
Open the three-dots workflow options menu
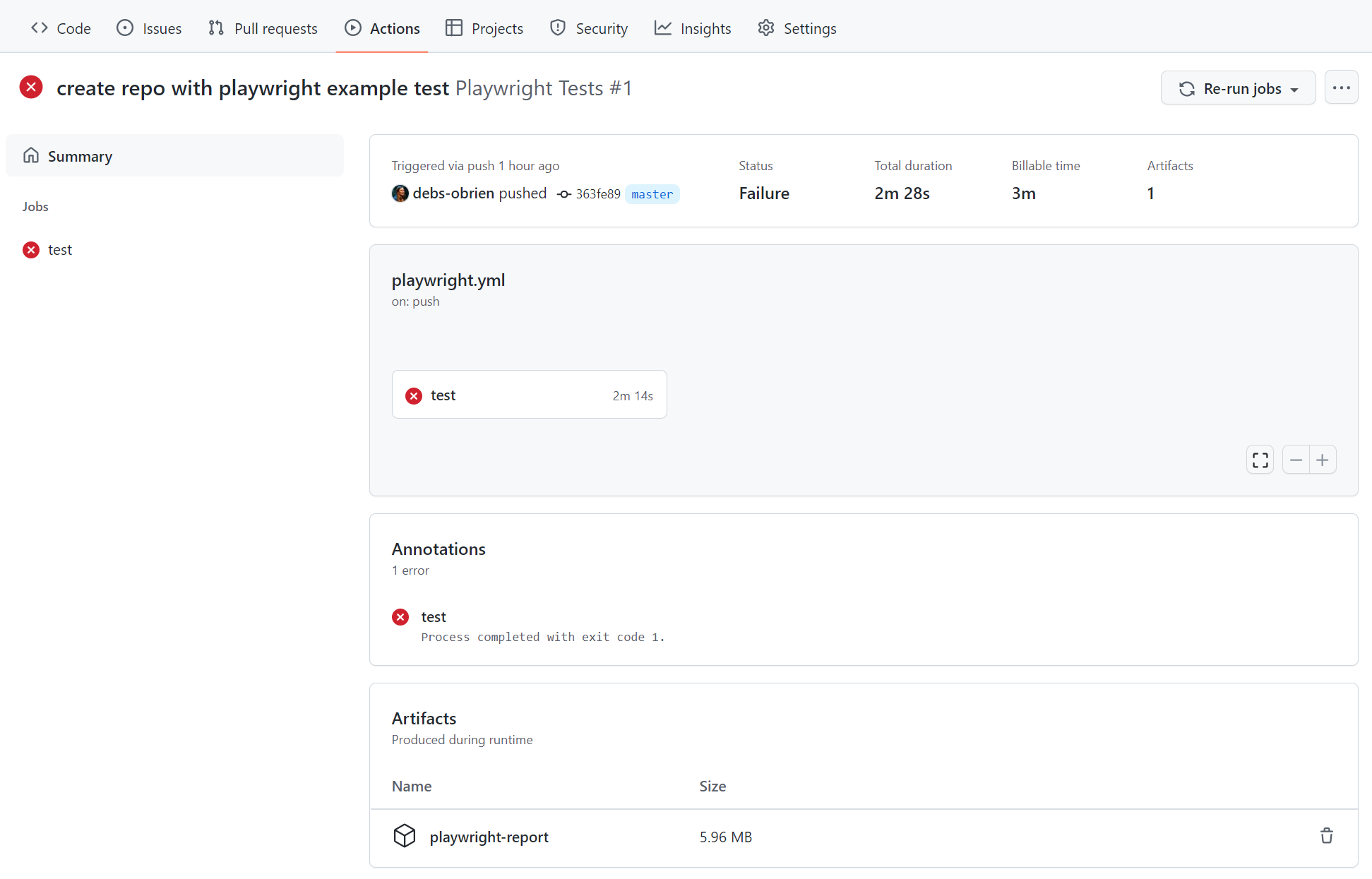(1341, 88)
